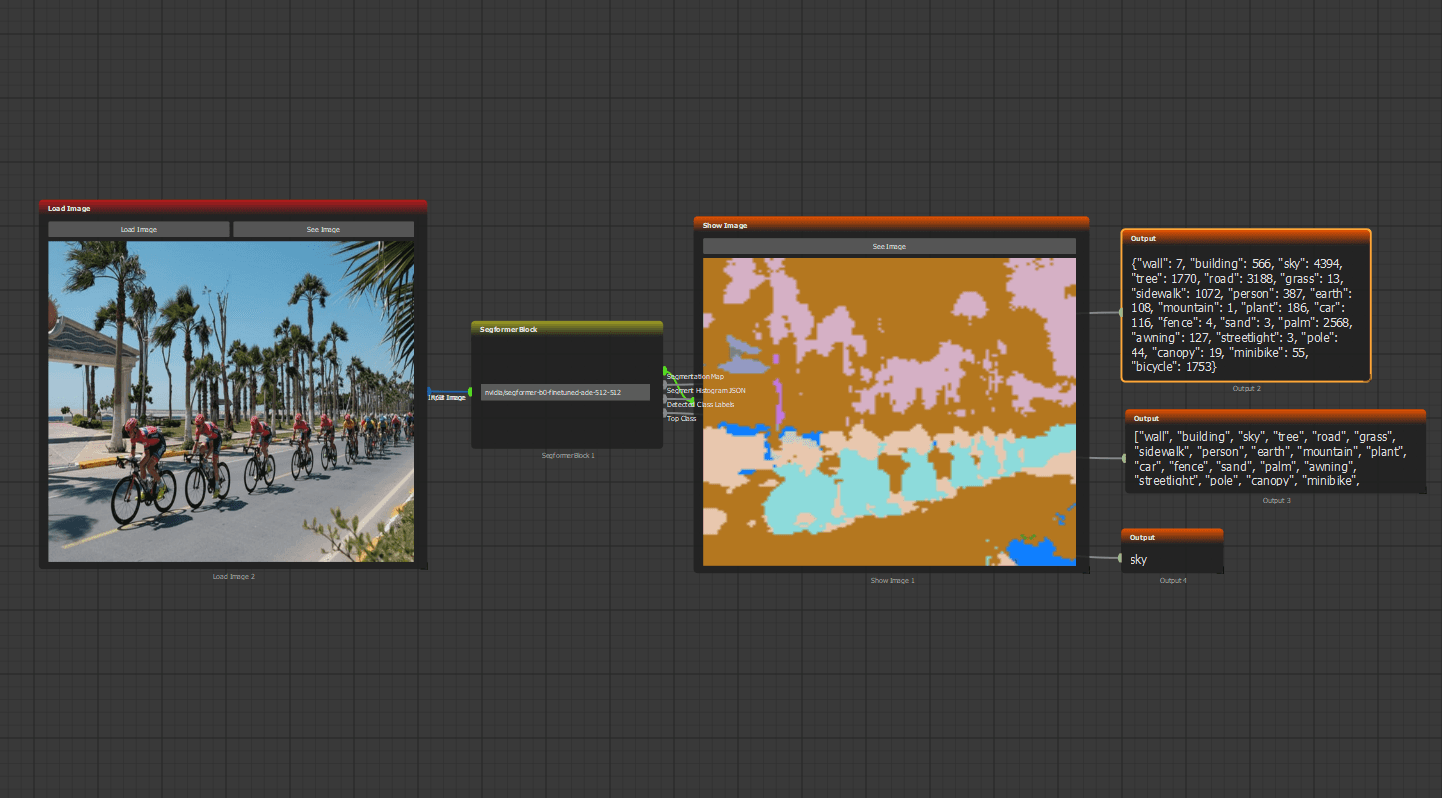The height and width of the screenshot is (798, 1442).
Task: Select the SegformerBlock node header
Action: click(x=566, y=328)
